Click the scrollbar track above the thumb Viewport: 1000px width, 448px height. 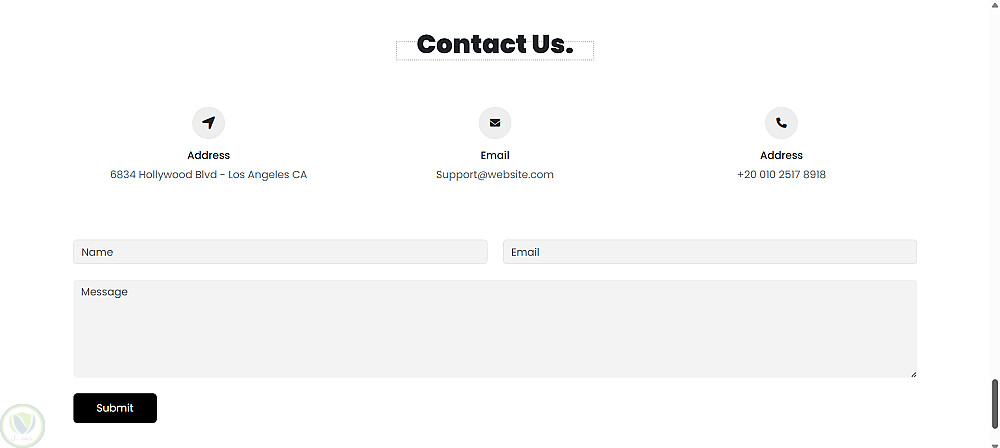994,200
